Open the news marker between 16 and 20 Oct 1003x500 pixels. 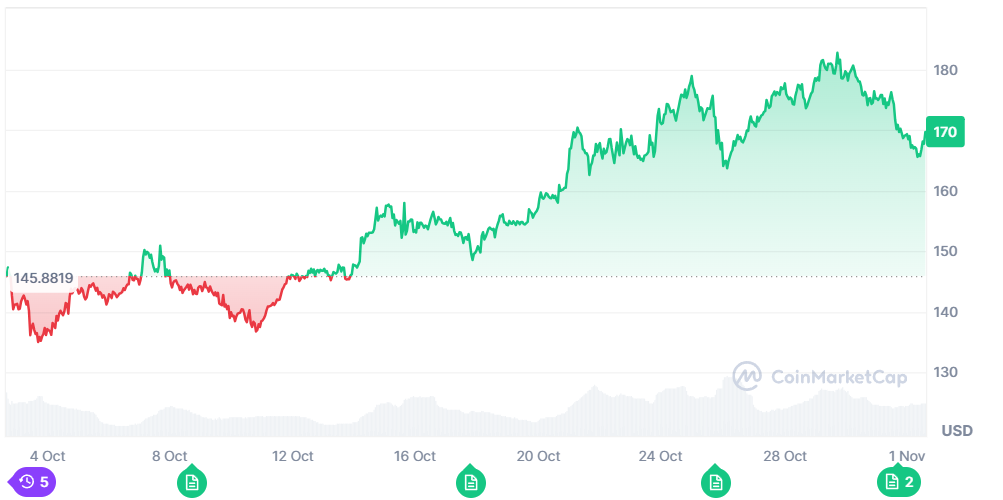[470, 482]
